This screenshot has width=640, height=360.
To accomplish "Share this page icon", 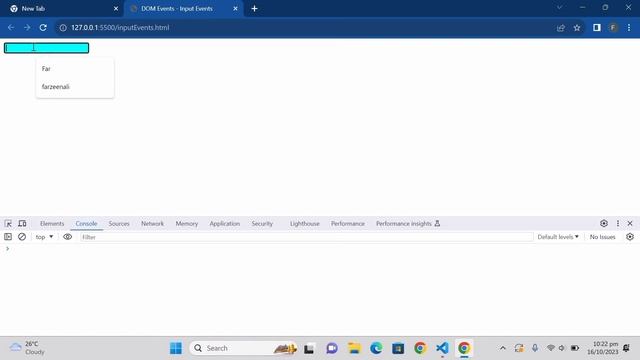I will pyautogui.click(x=561, y=27).
